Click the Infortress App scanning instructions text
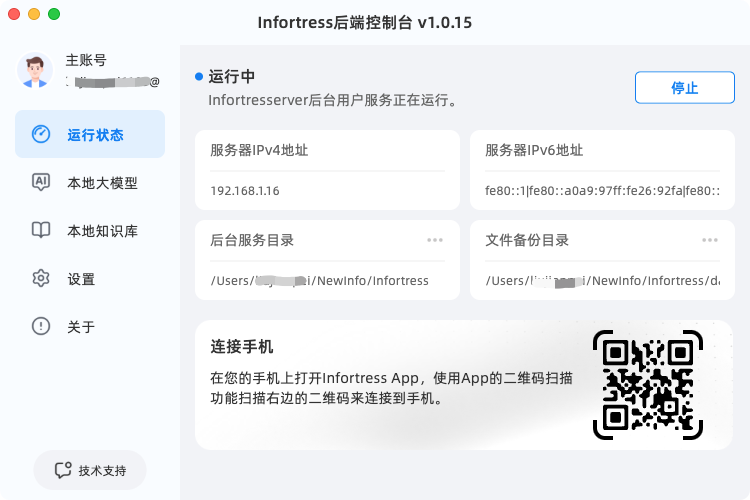 click(391, 388)
